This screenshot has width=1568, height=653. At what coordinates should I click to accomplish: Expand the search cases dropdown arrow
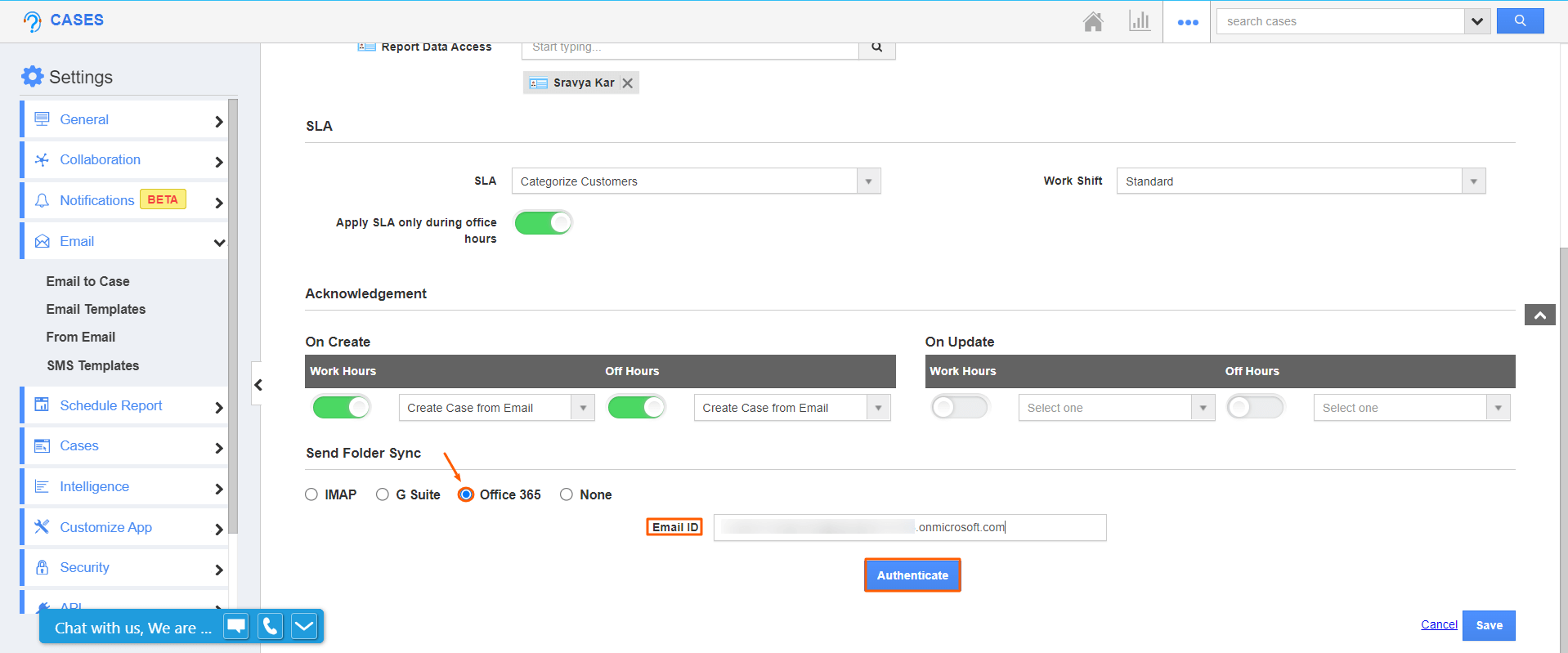click(x=1476, y=21)
